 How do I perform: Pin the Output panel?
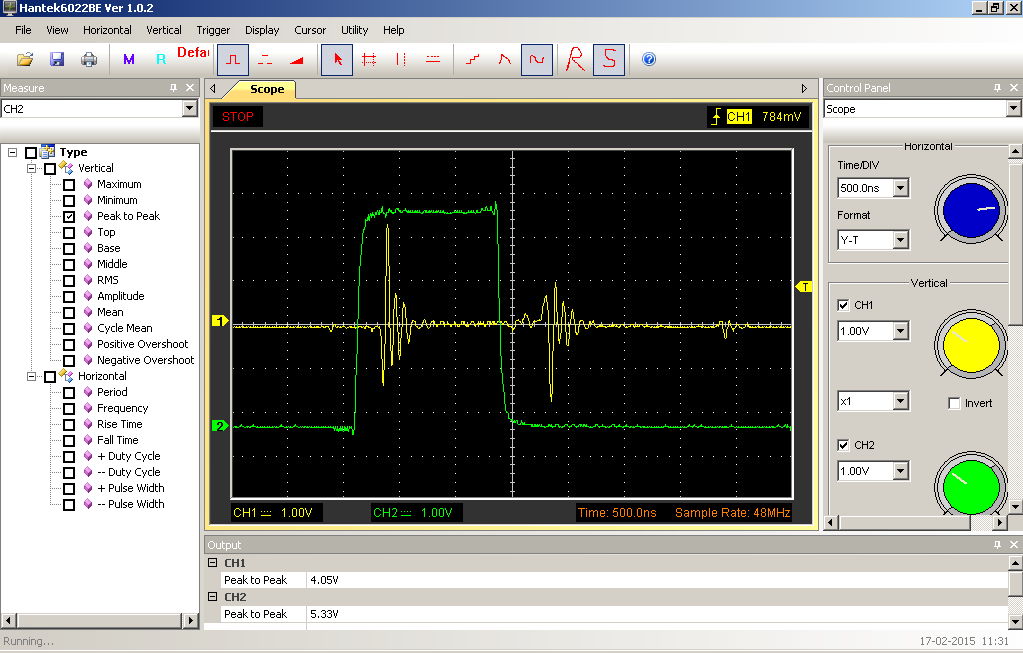[998, 544]
